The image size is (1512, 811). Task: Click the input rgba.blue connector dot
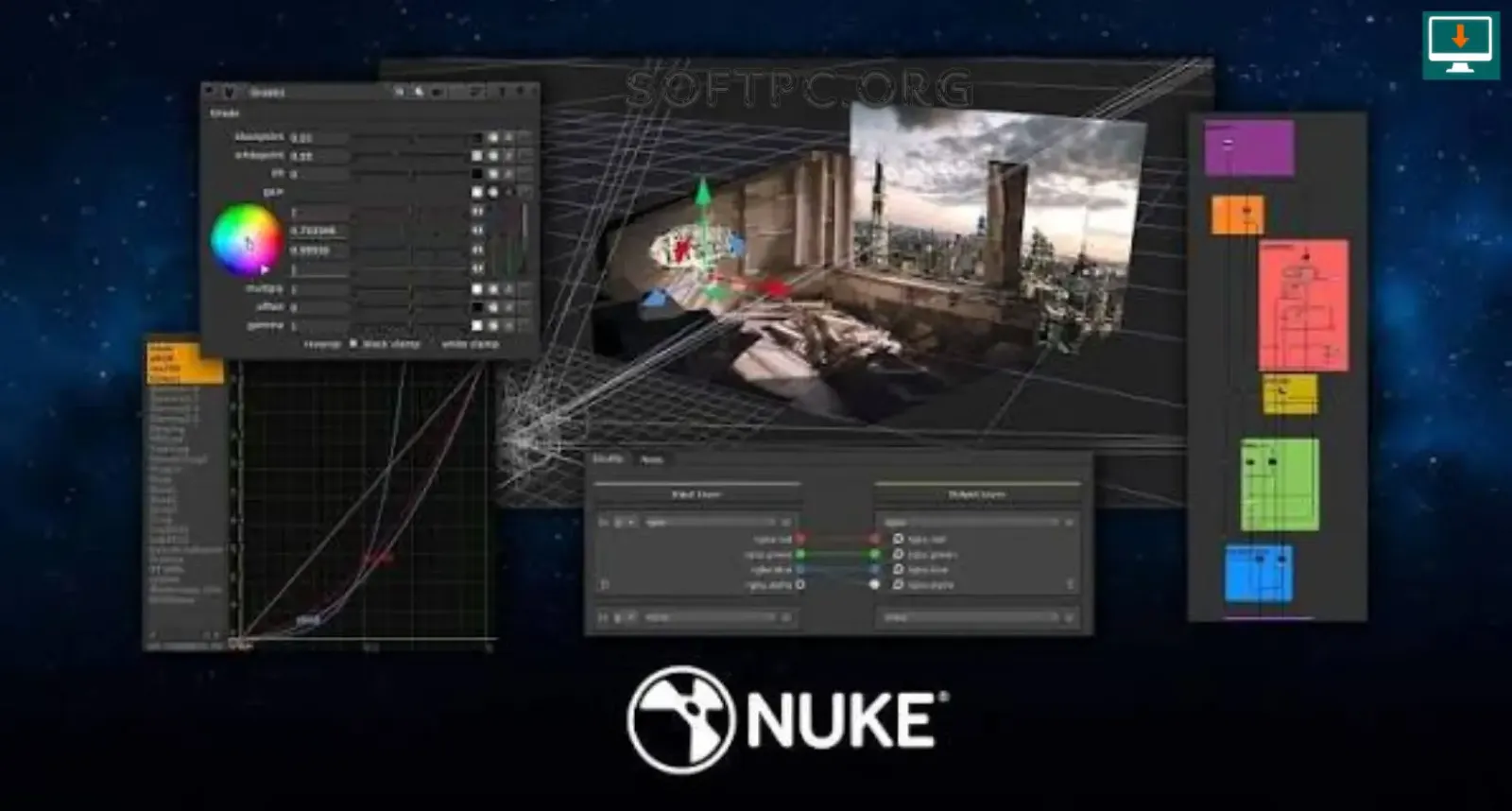pos(800,569)
